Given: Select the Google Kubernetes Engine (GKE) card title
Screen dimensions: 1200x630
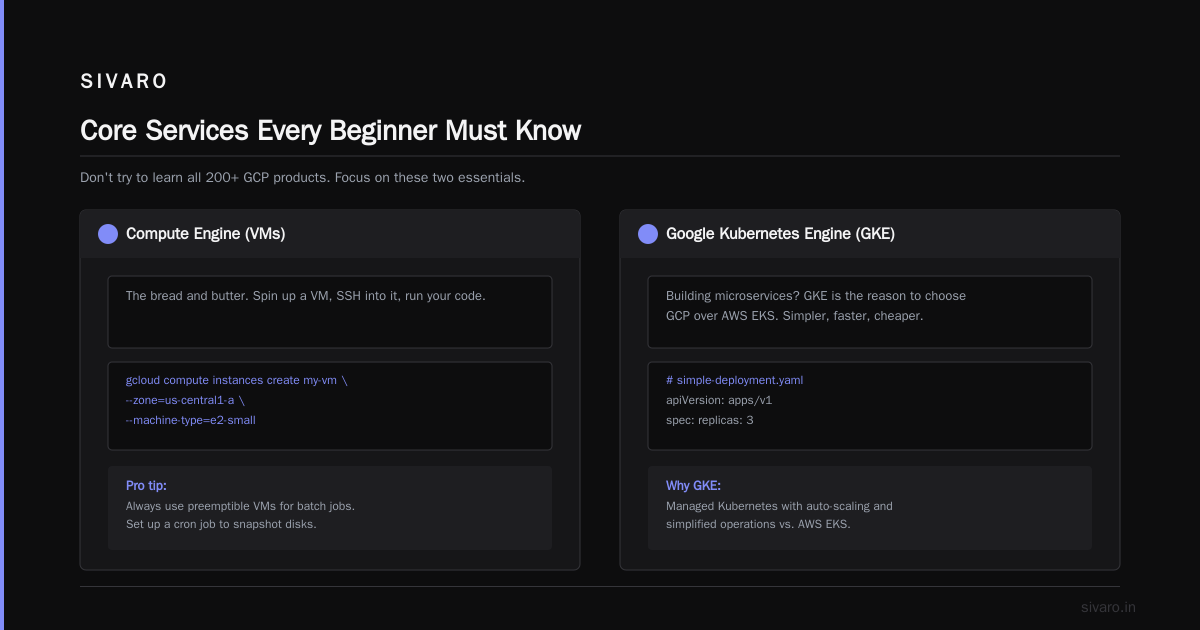Looking at the screenshot, I should (780, 234).
